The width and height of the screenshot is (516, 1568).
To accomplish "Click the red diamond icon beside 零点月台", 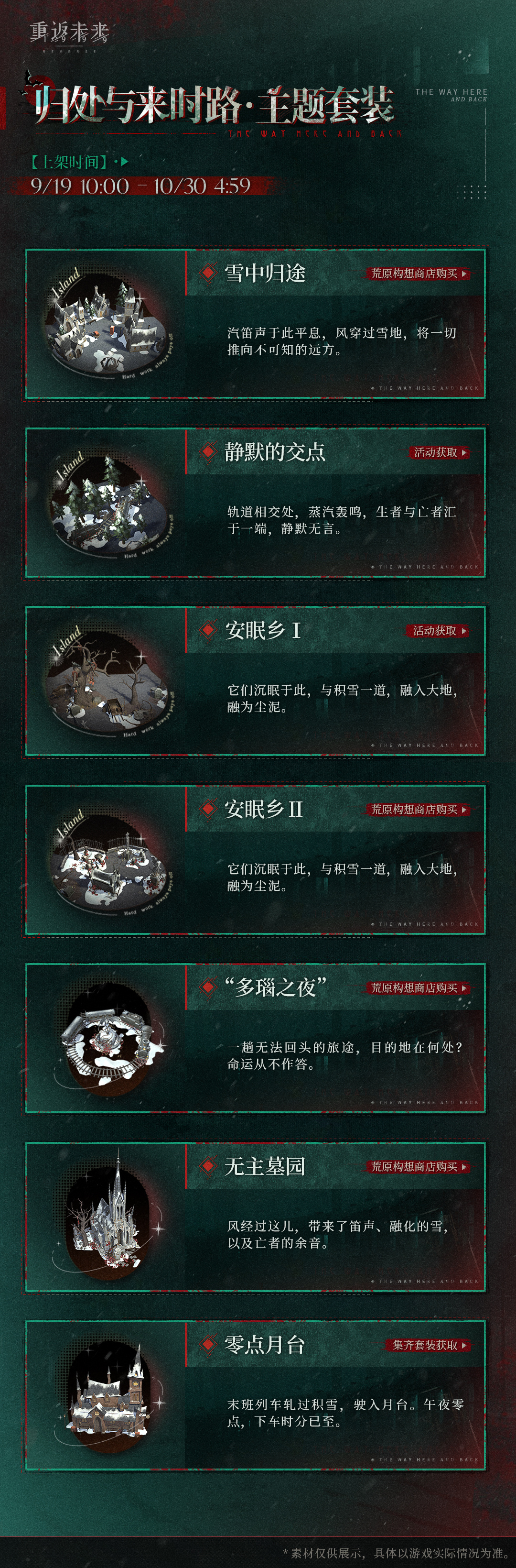I will coord(209,1345).
